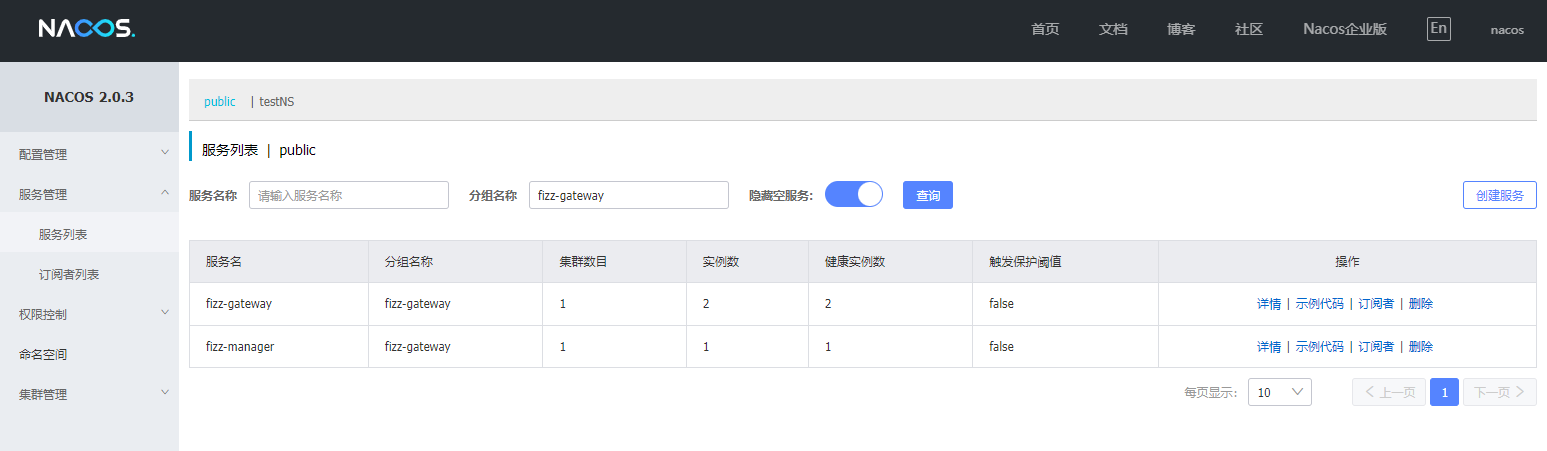Click the 上一页 previous page button
The image size is (1547, 451).
[x=1389, y=392]
